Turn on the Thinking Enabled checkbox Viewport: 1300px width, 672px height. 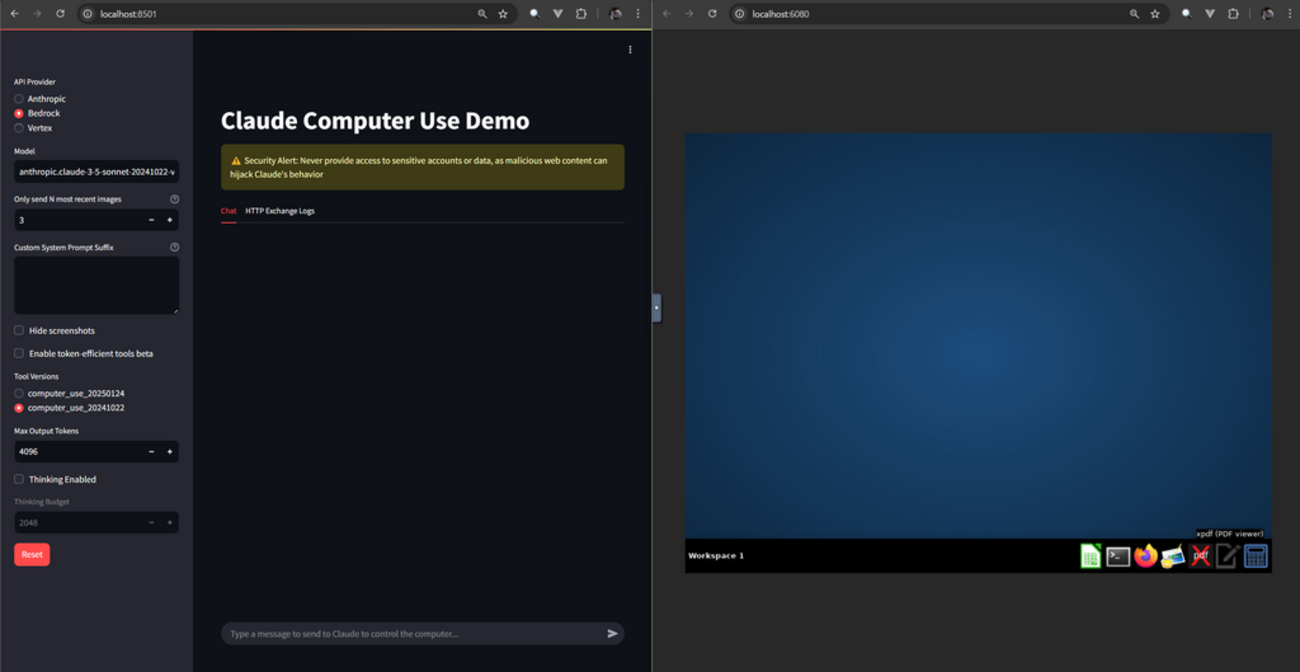tap(19, 479)
